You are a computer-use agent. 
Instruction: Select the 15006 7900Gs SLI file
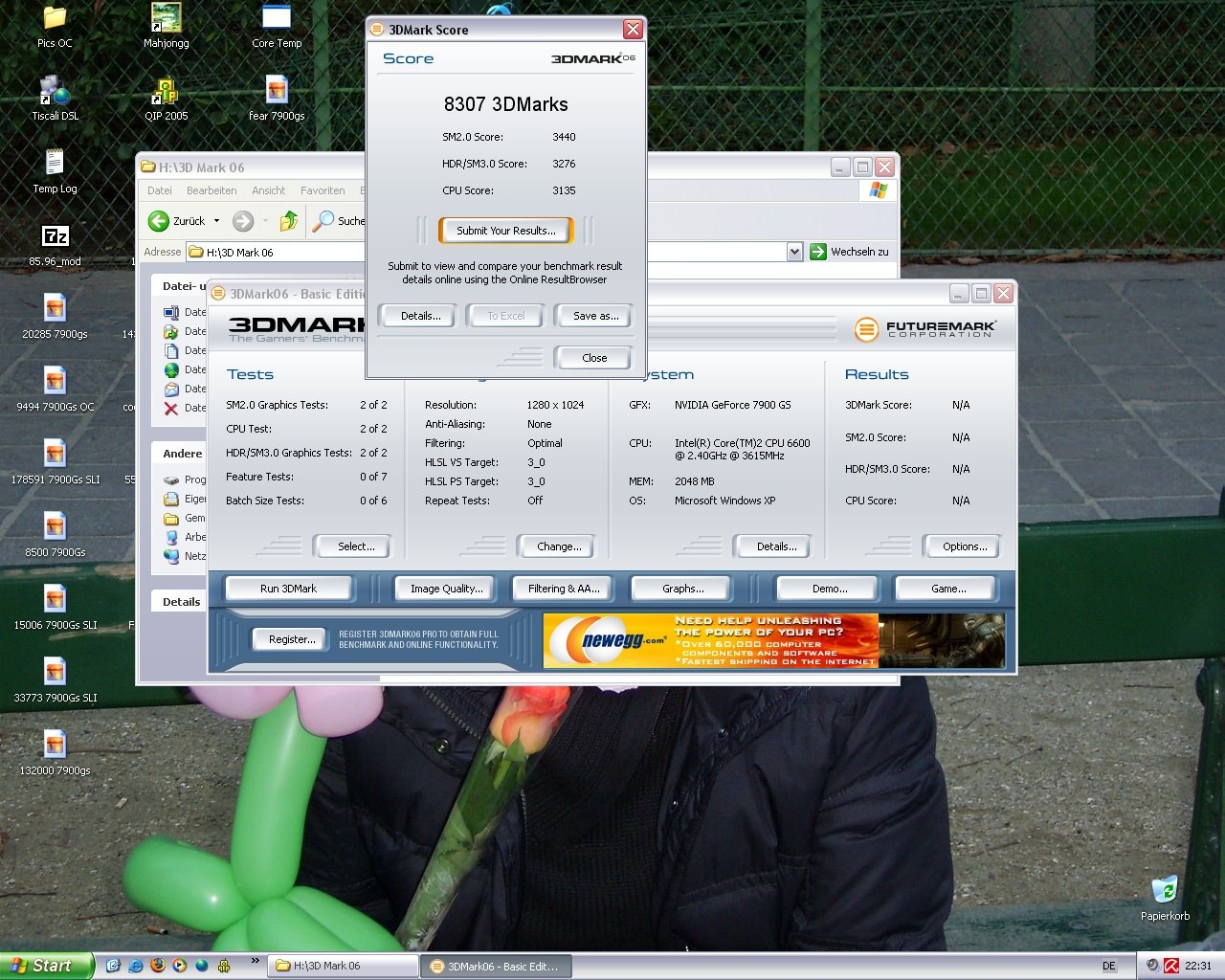pos(55,608)
